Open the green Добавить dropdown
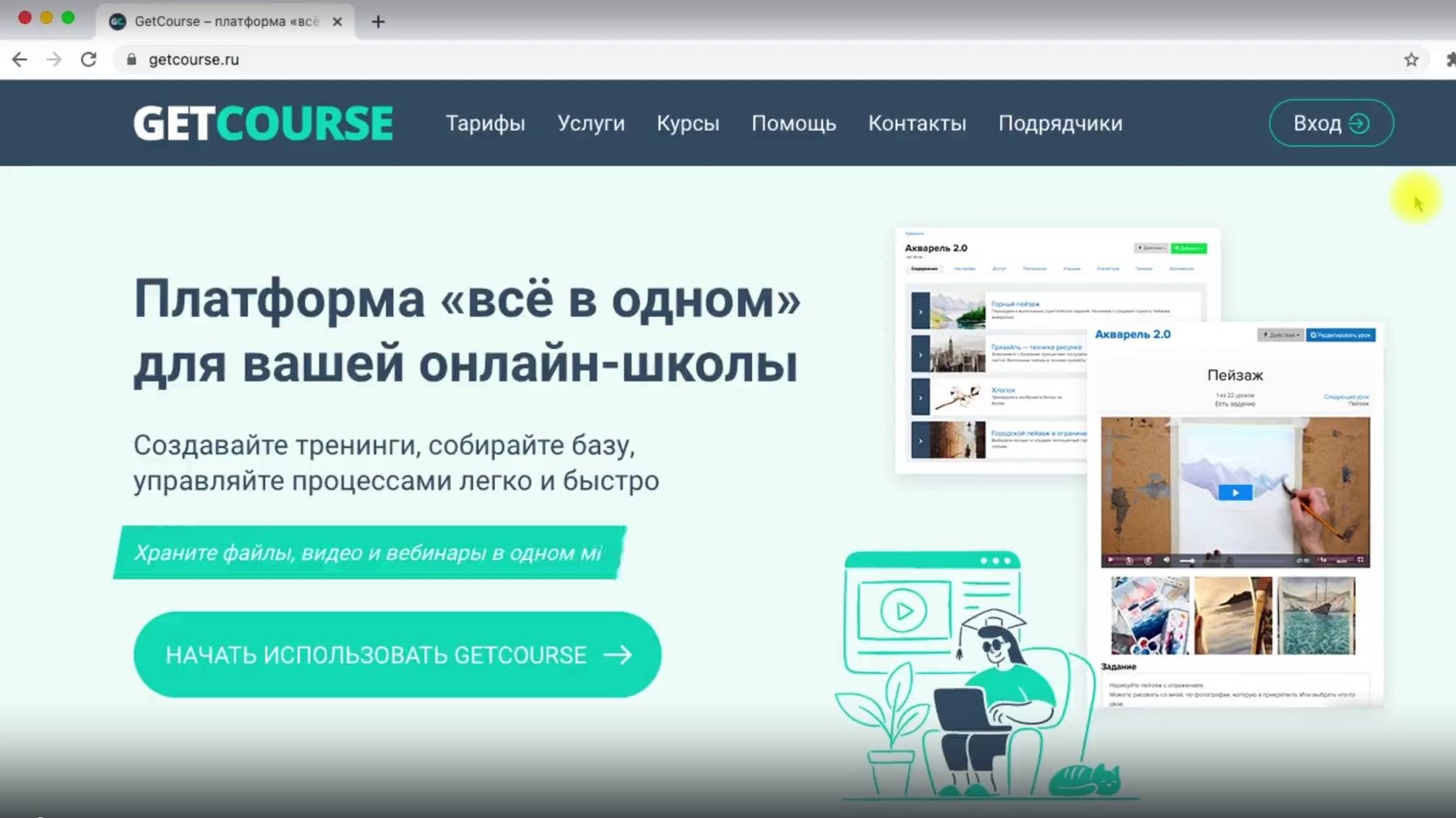Viewport: 1456px width, 818px height. (1188, 248)
